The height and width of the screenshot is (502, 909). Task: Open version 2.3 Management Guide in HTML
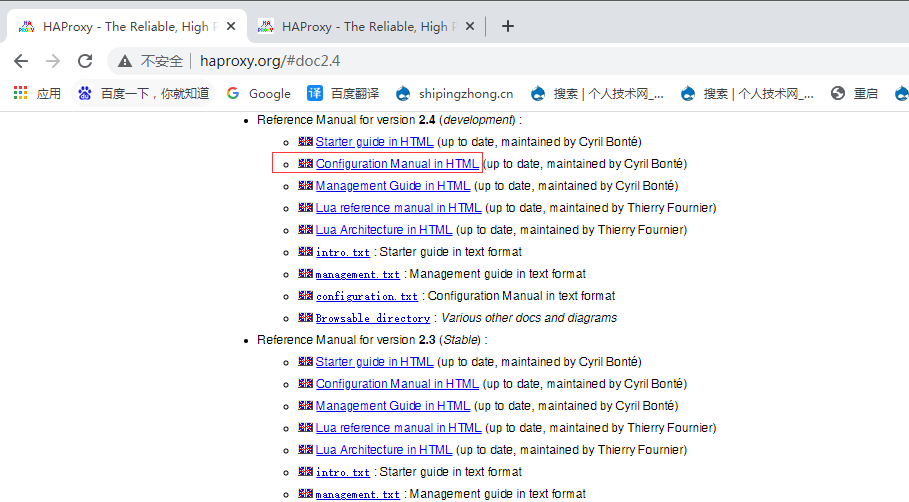392,406
